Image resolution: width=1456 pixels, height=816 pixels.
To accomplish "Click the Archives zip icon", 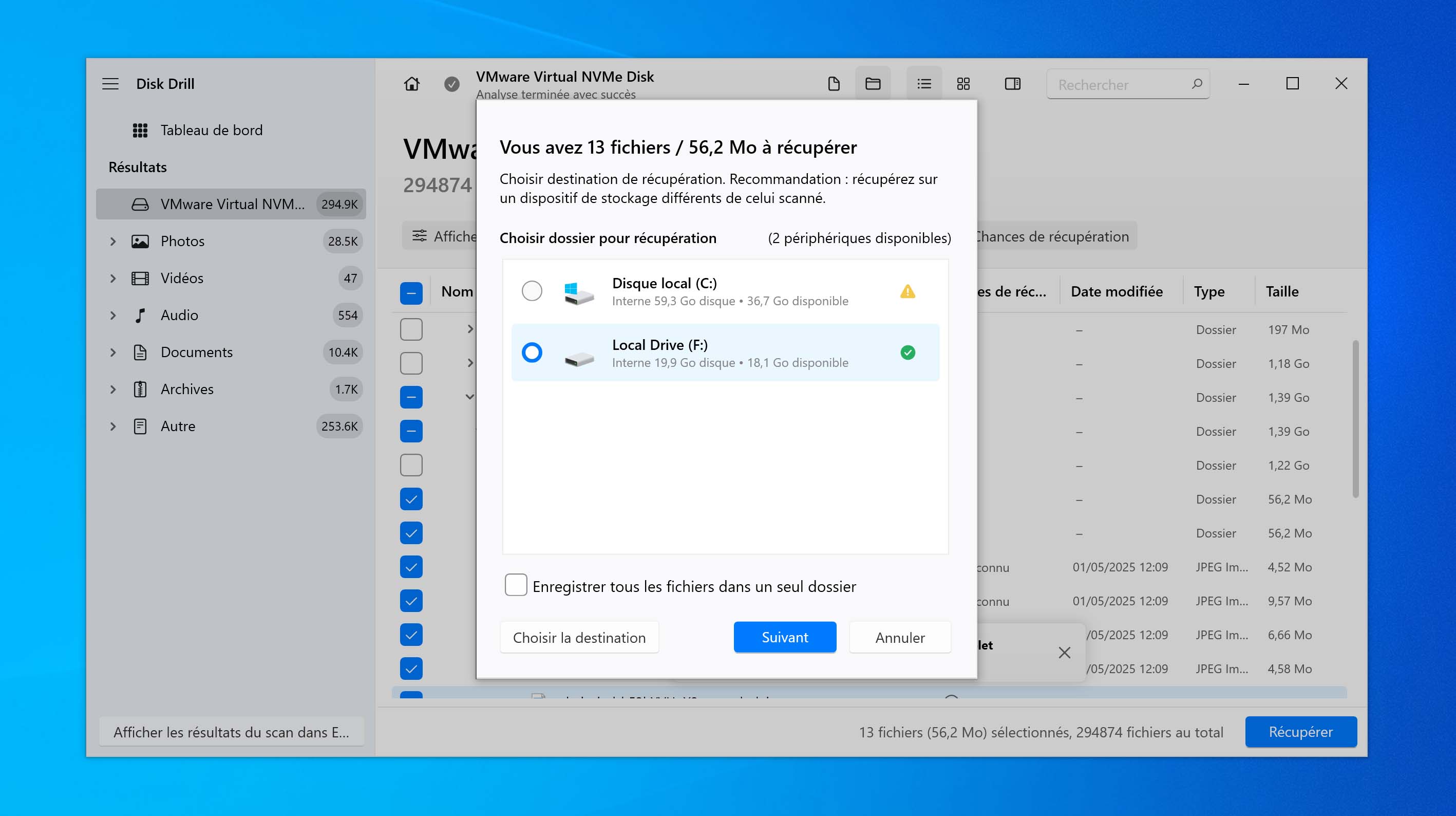I will (x=140, y=389).
